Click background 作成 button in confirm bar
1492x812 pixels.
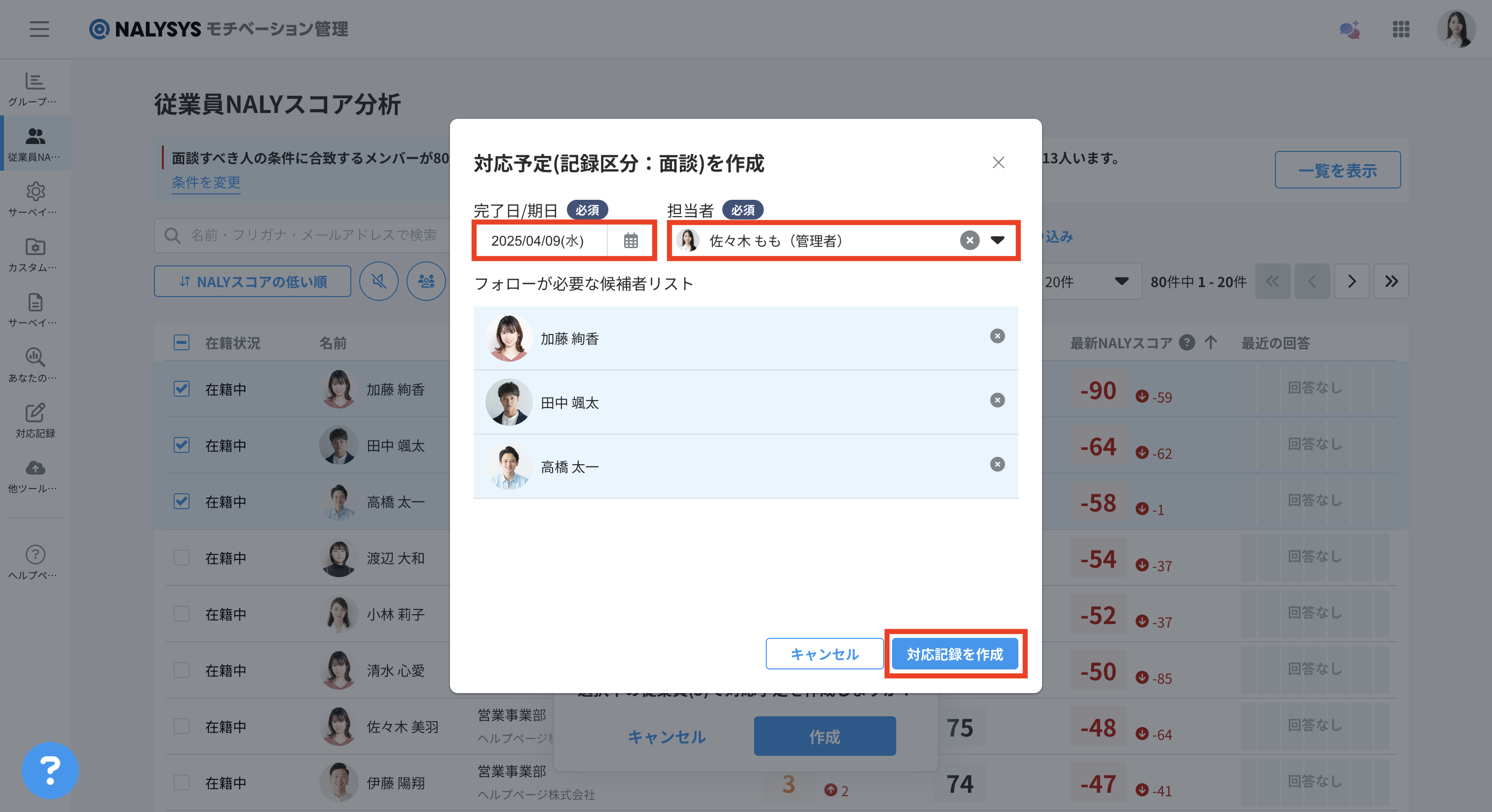pos(824,736)
